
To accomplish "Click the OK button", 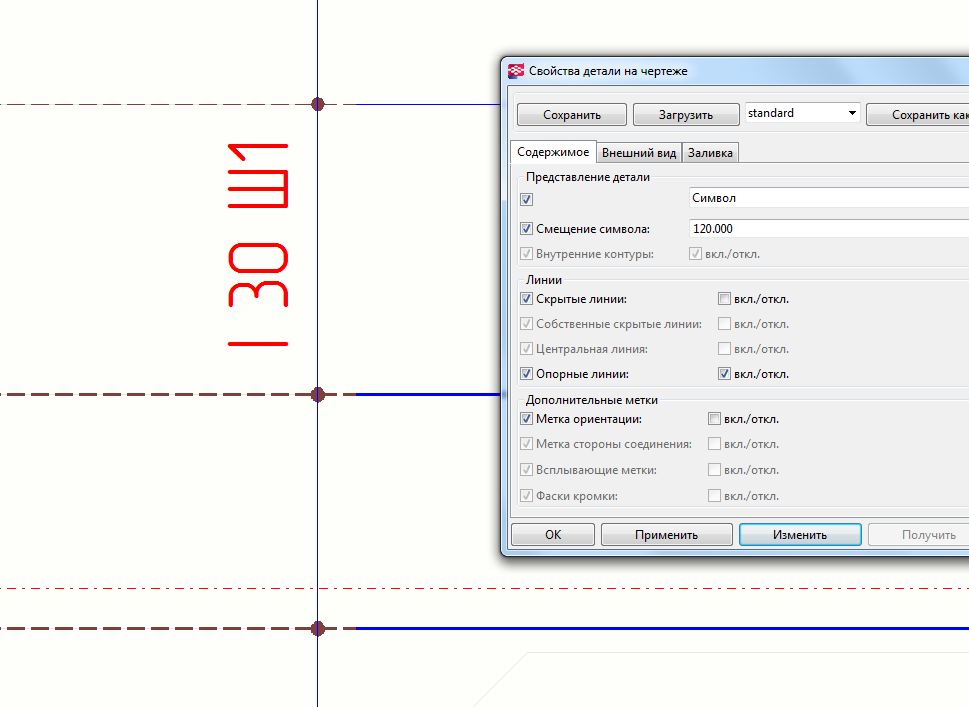I will (553, 535).
